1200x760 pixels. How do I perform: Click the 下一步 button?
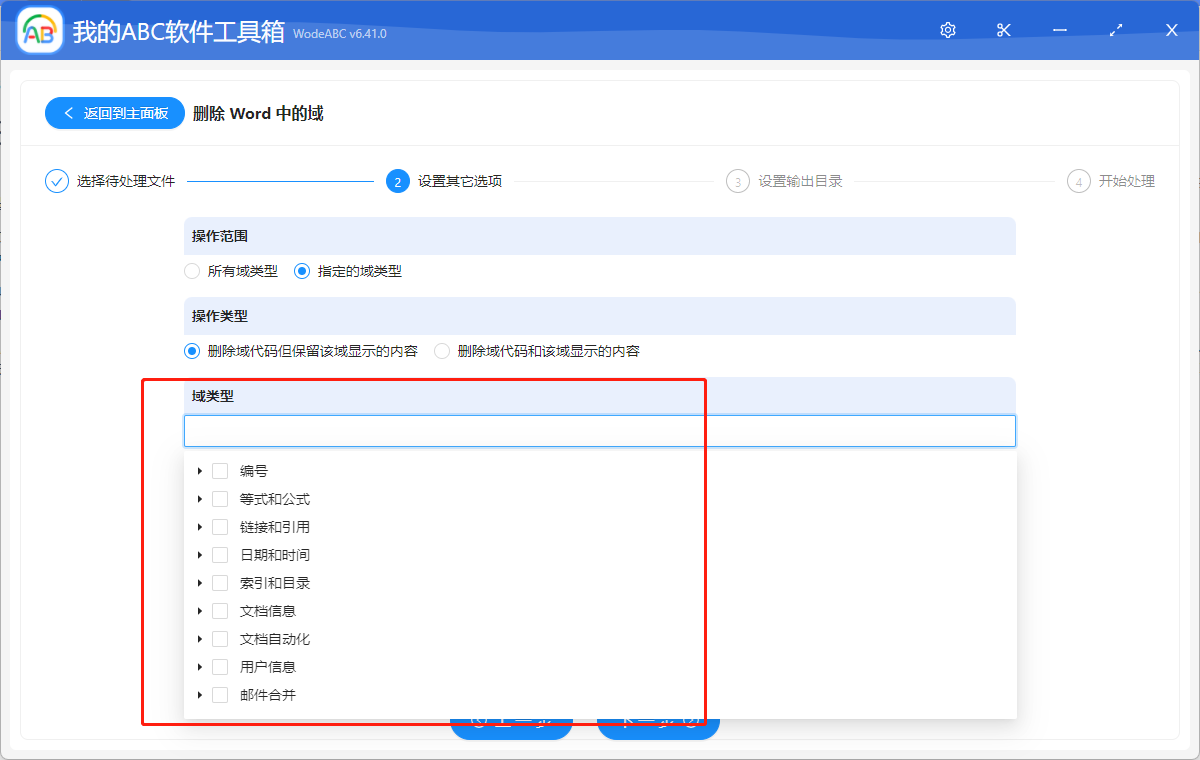658,720
